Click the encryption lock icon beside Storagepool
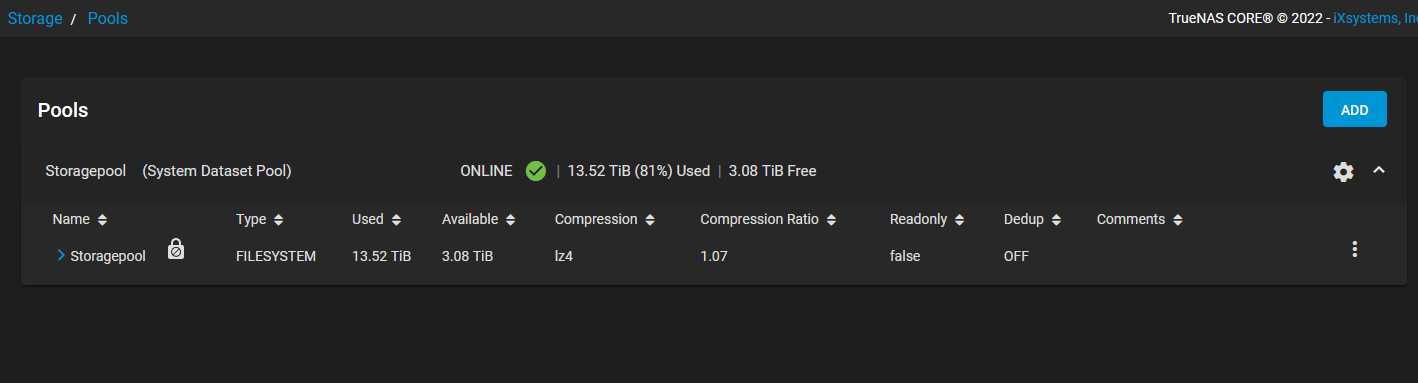This screenshot has height=383, width=1418. pyautogui.click(x=175, y=249)
